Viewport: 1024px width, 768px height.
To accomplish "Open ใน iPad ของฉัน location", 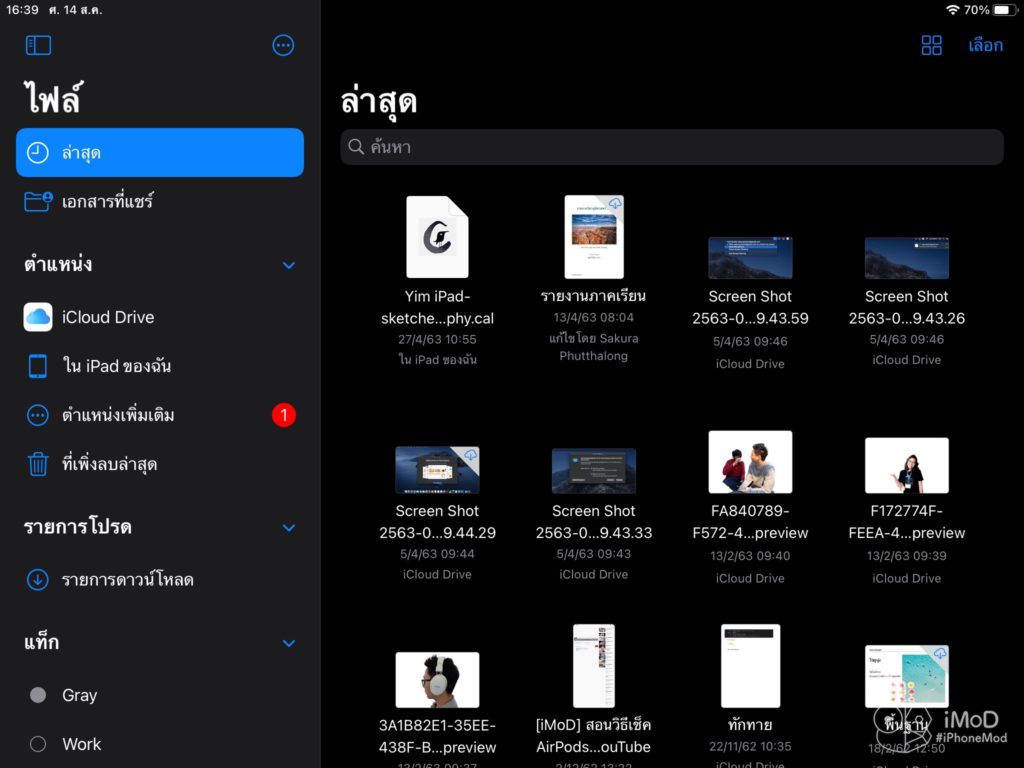I will click(x=116, y=366).
